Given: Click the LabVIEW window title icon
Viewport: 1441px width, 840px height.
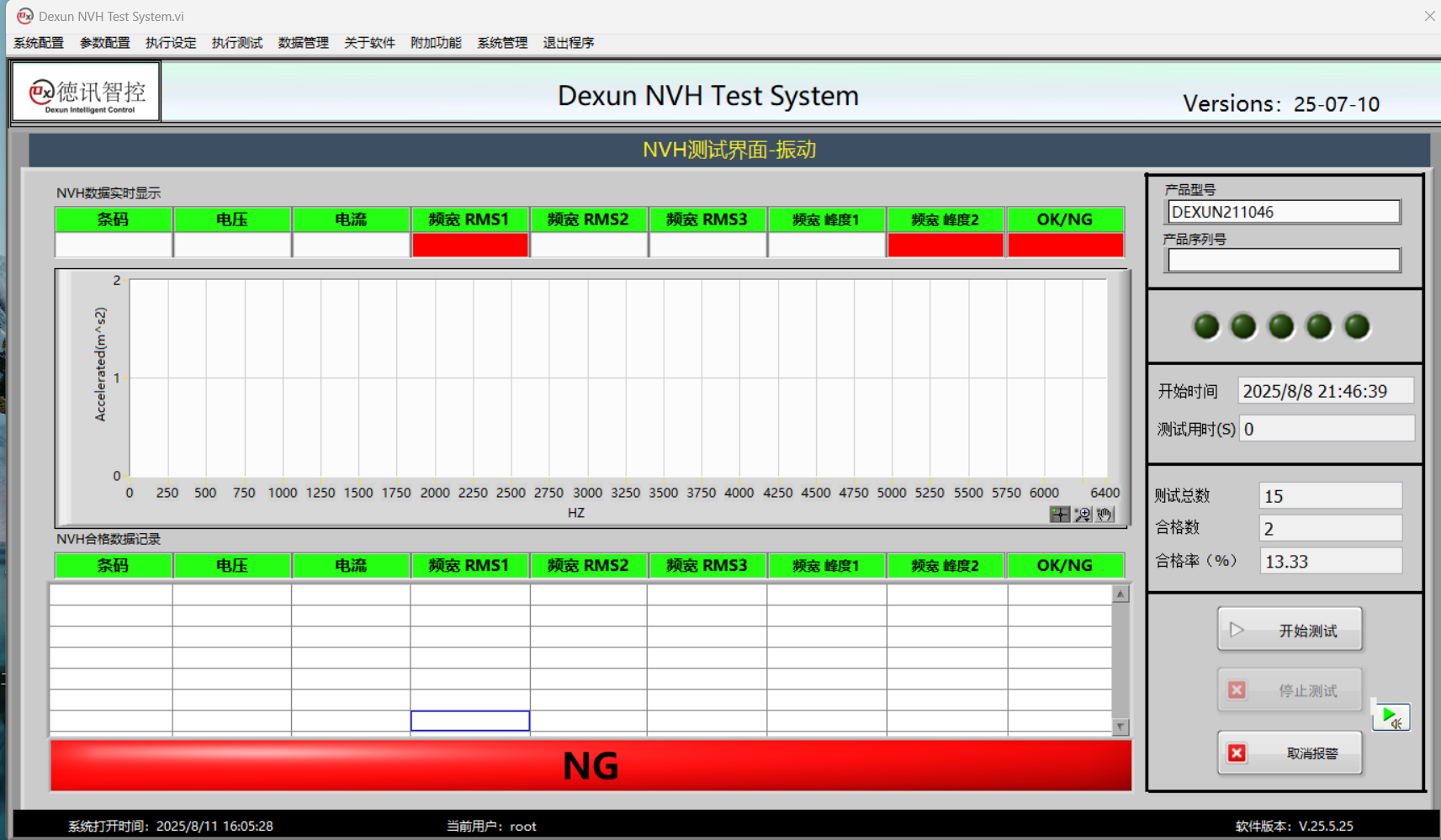Looking at the screenshot, I should (25, 16).
